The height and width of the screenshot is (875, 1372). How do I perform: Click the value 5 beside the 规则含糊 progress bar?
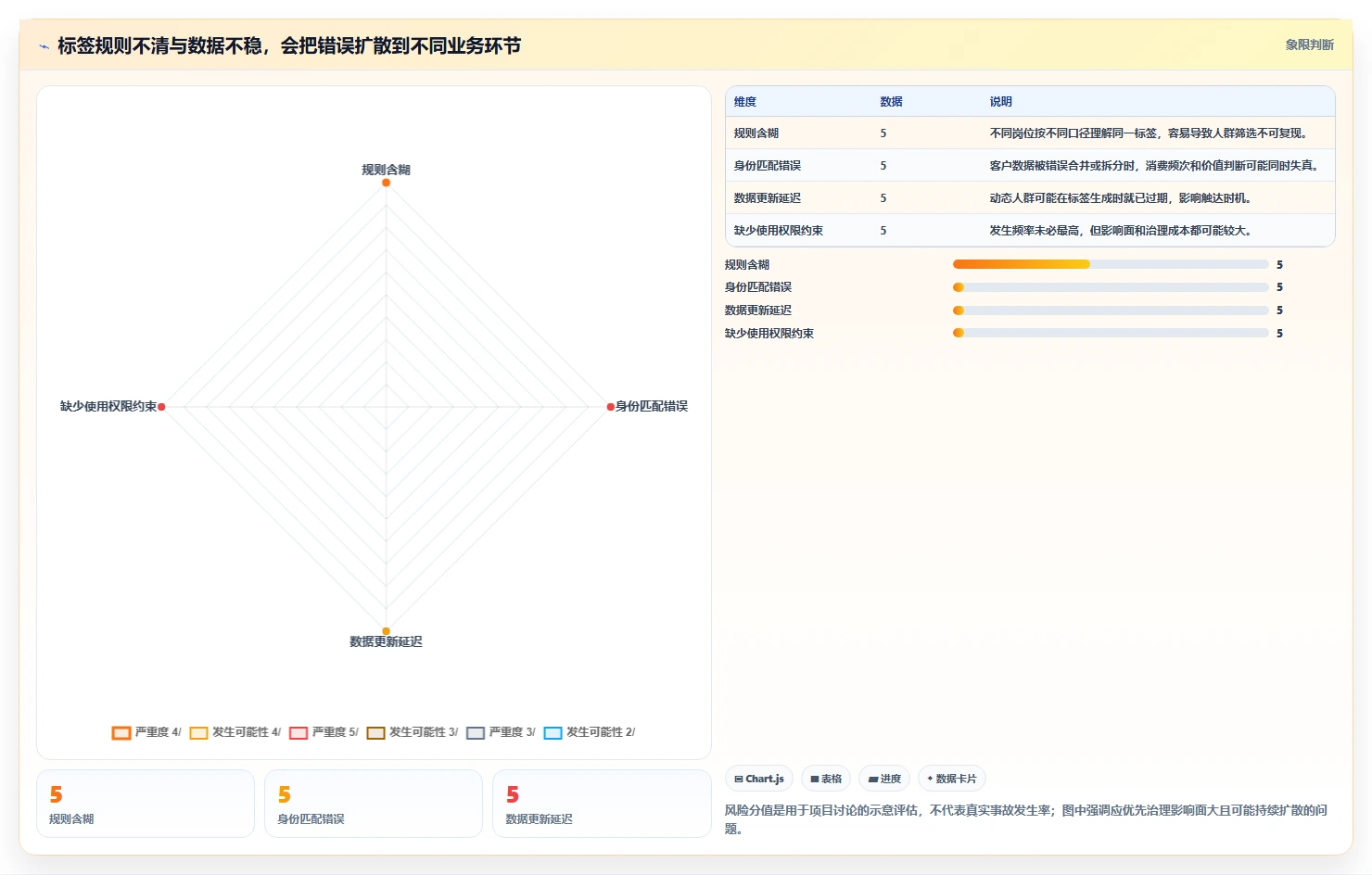pyautogui.click(x=1279, y=265)
